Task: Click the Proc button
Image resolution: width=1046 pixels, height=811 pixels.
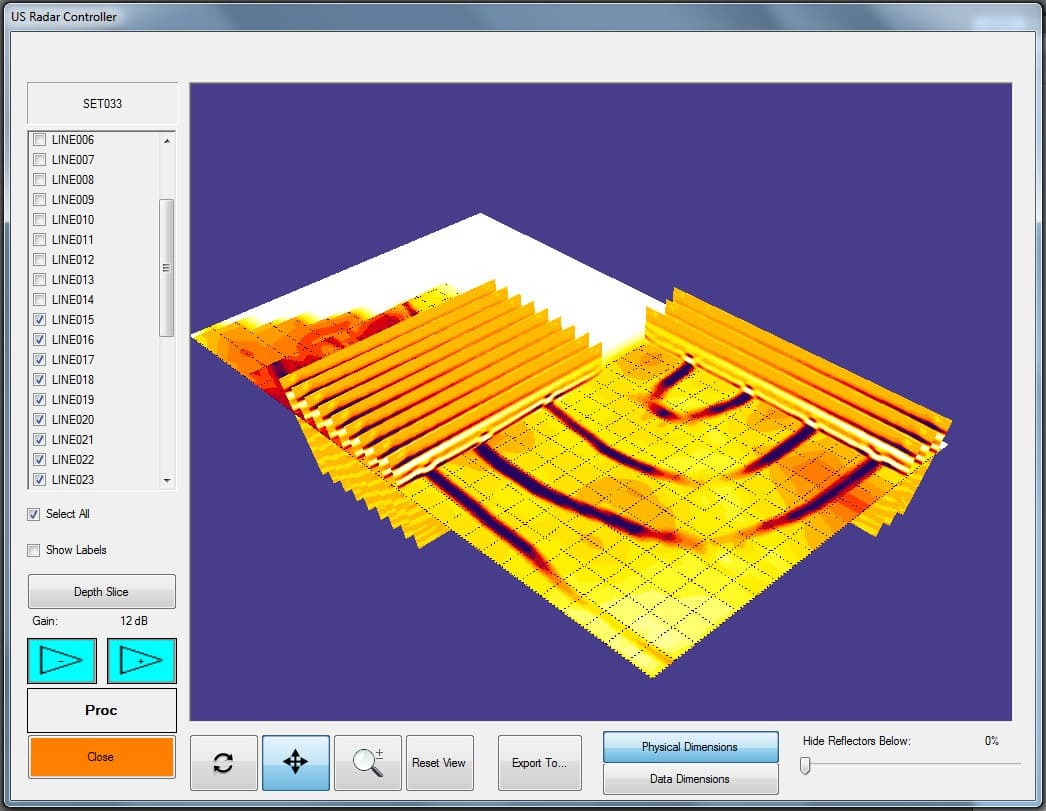Action: point(101,710)
